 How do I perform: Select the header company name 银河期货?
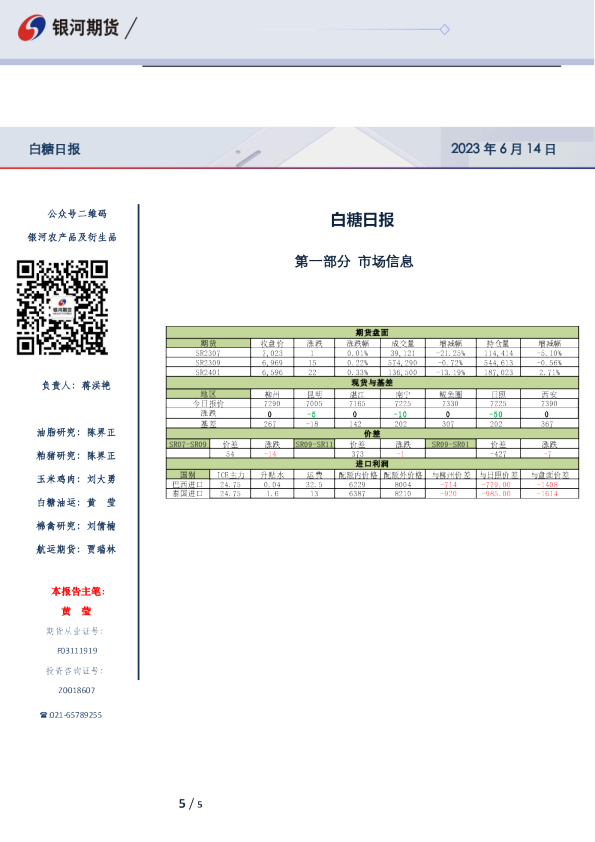(x=85, y=27)
